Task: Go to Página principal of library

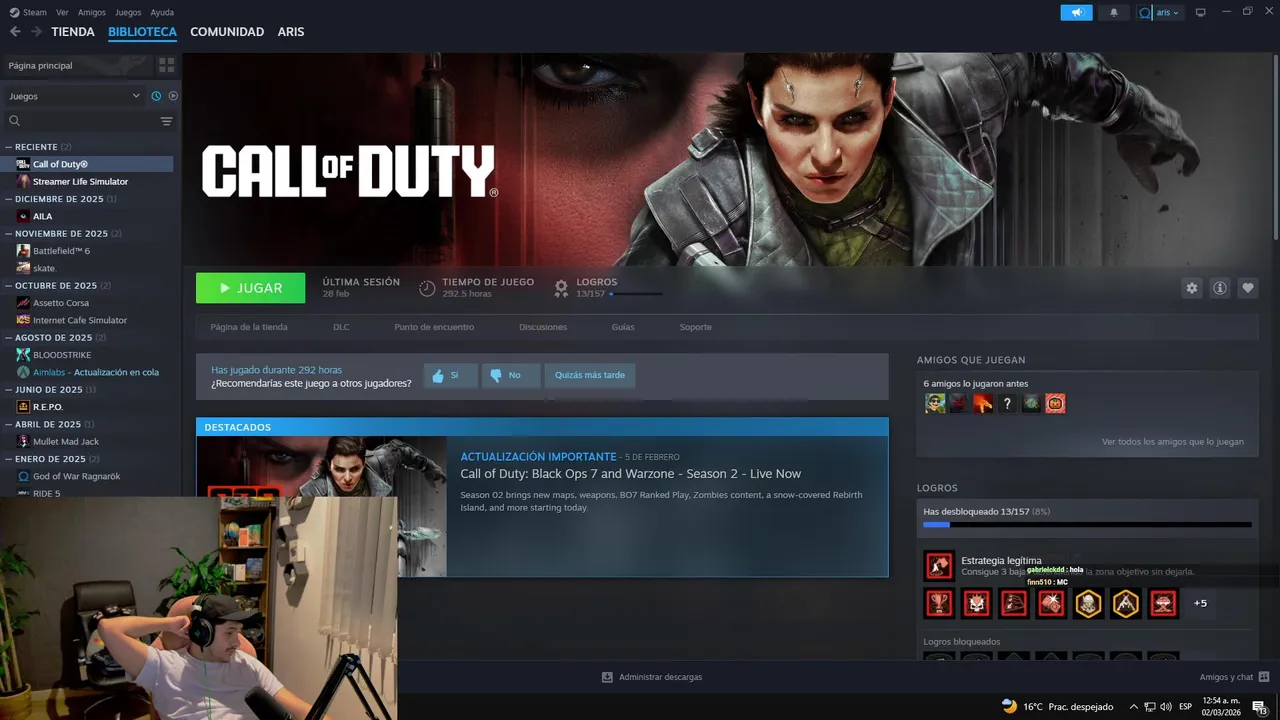Action: coord(78,65)
